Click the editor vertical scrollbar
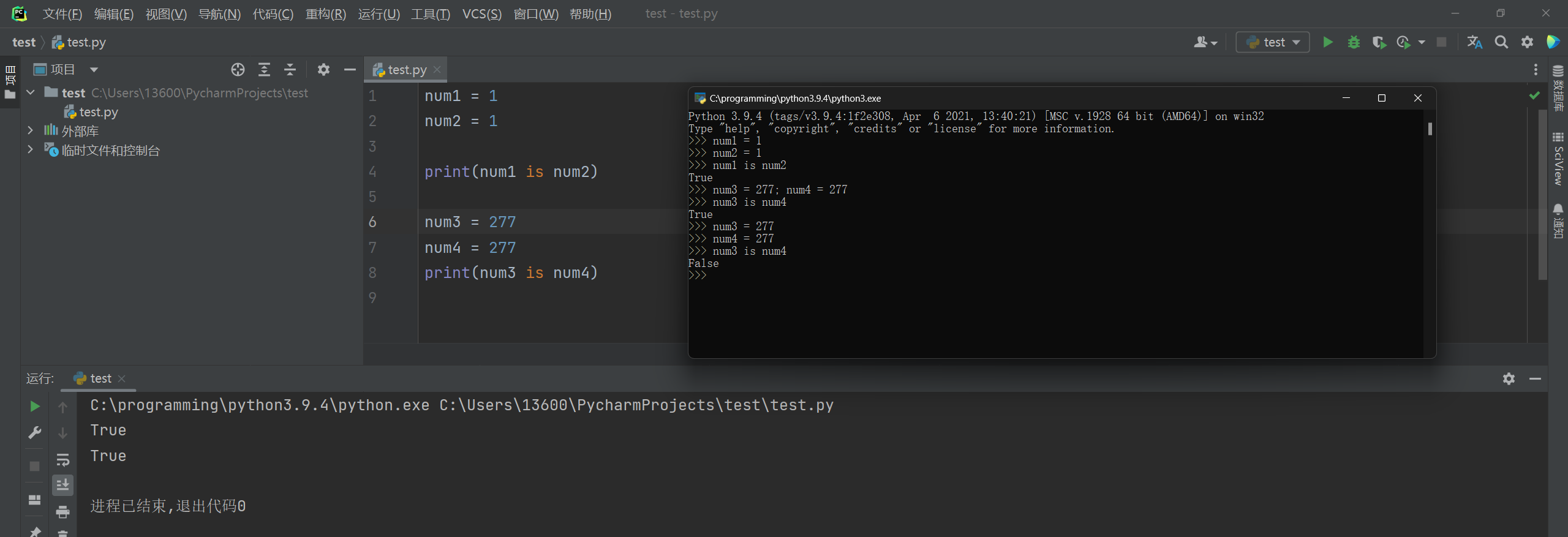Viewport: 1568px width, 537px height. (1542, 194)
